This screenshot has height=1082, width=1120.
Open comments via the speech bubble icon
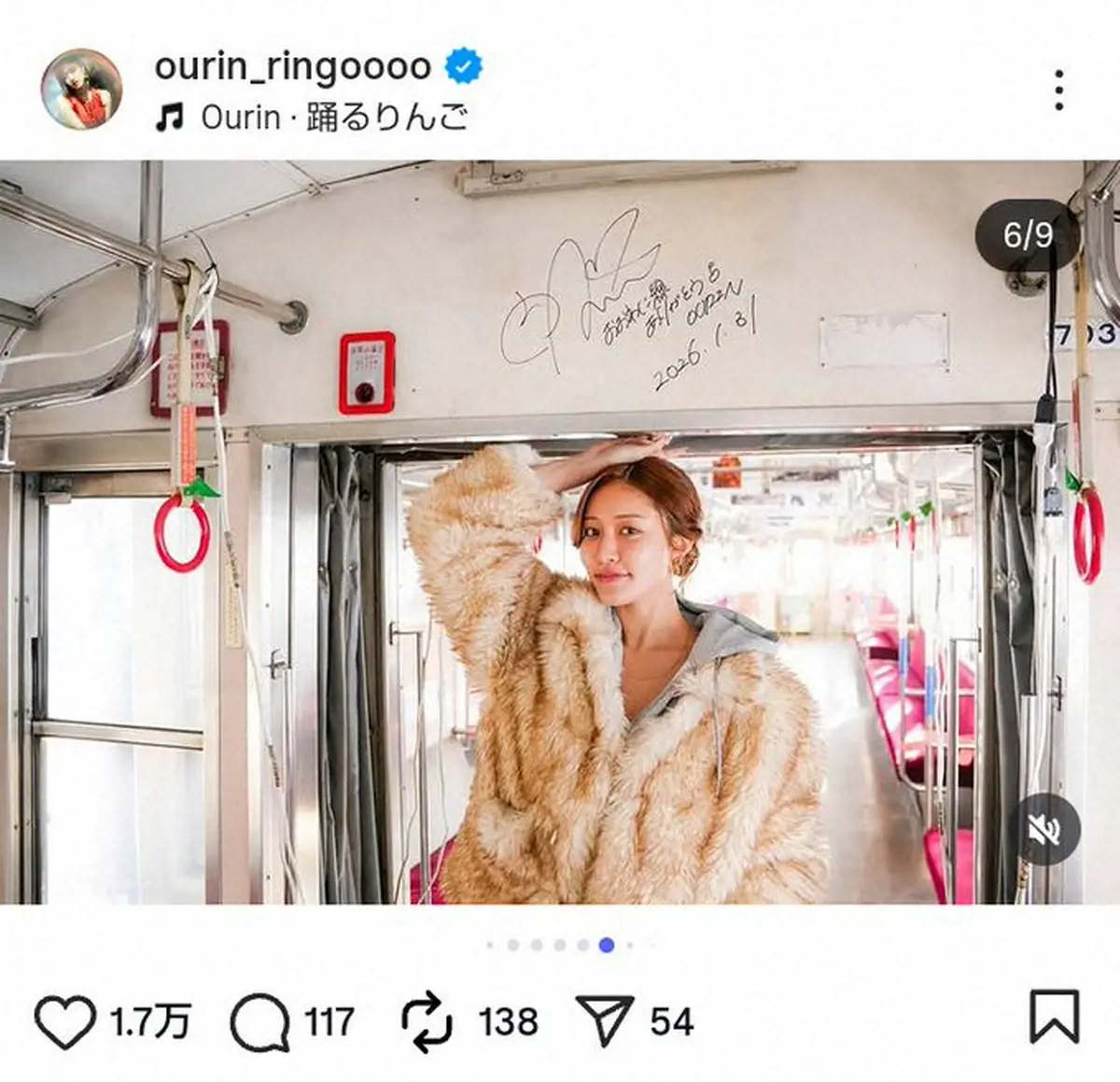tap(259, 1022)
